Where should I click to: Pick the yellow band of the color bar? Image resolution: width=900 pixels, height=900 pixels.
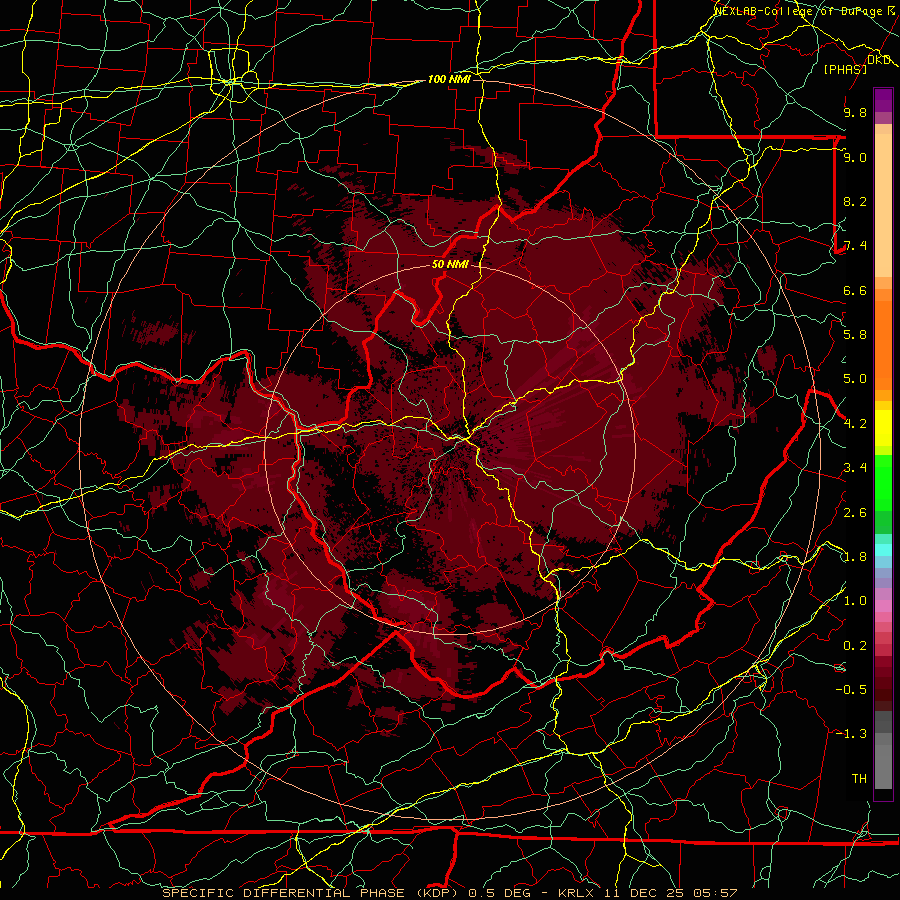click(x=883, y=428)
